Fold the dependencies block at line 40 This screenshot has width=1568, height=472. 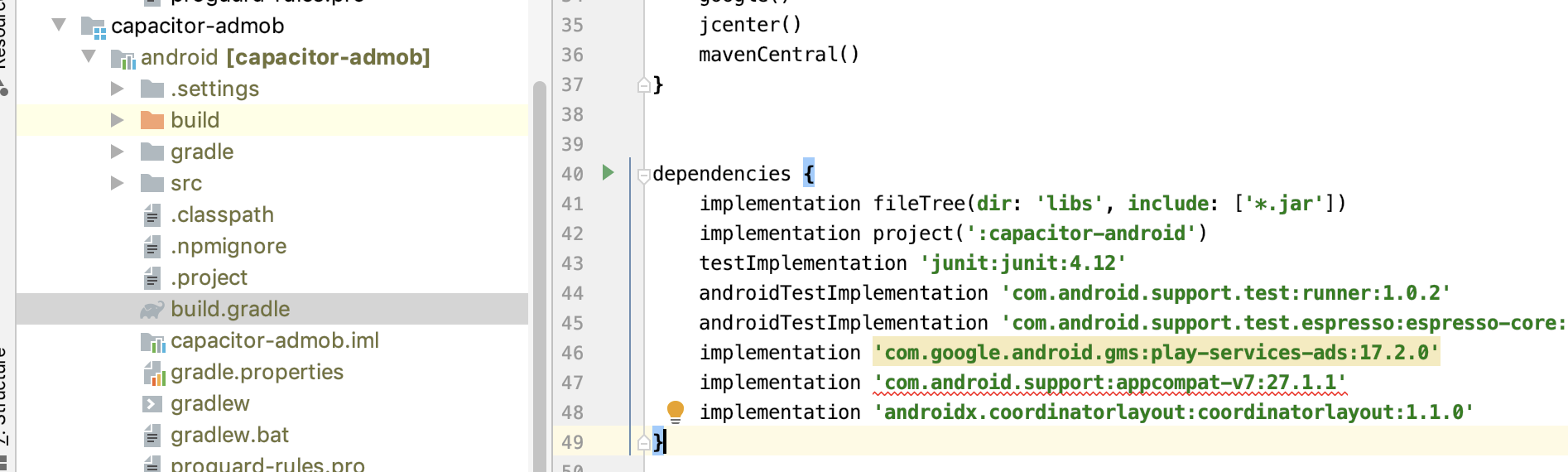[x=643, y=175]
